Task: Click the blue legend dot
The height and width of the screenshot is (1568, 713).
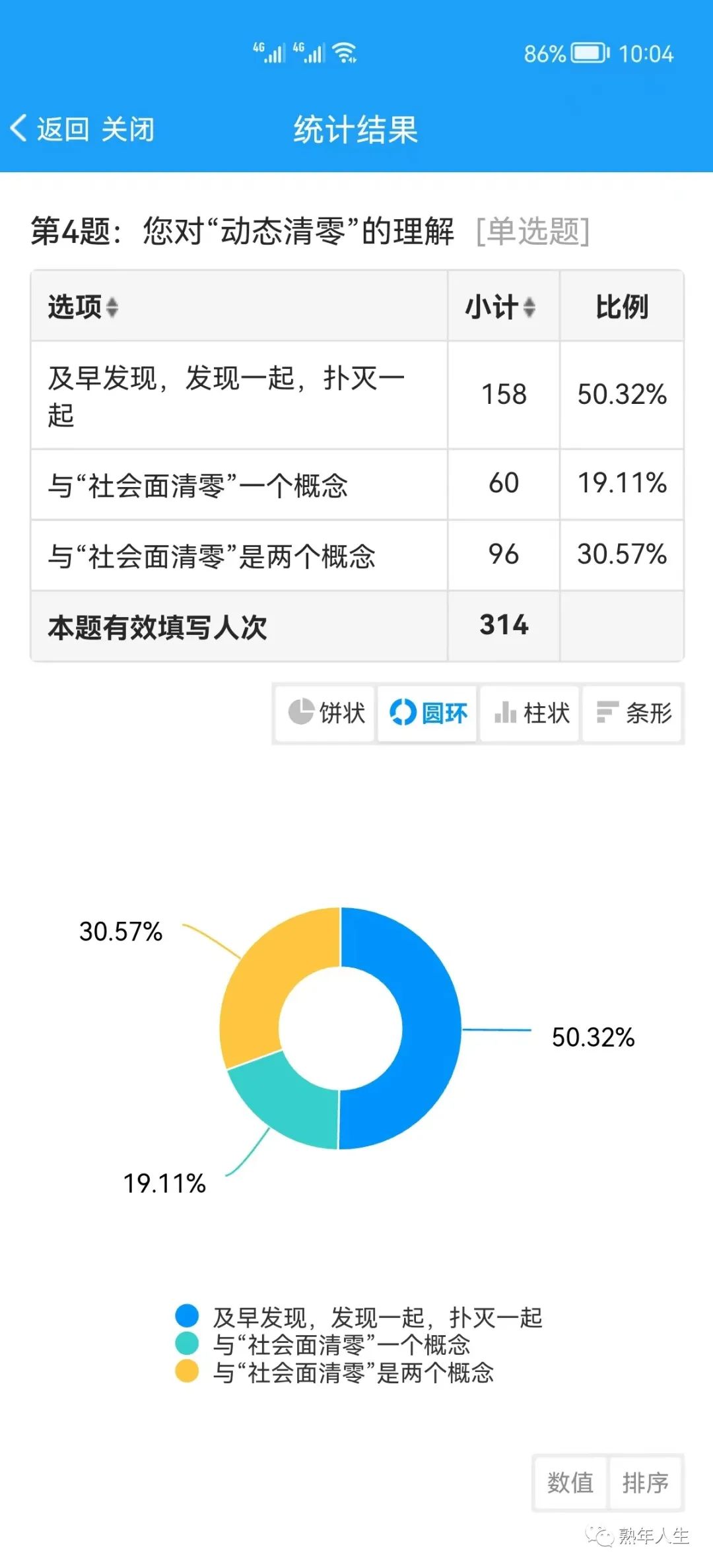Action: (x=187, y=1315)
